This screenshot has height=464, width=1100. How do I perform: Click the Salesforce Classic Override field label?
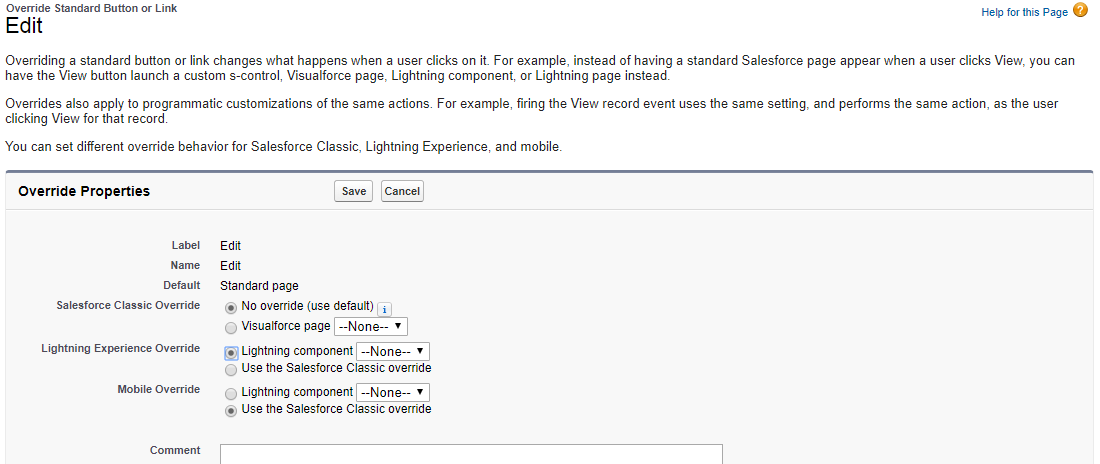click(128, 305)
